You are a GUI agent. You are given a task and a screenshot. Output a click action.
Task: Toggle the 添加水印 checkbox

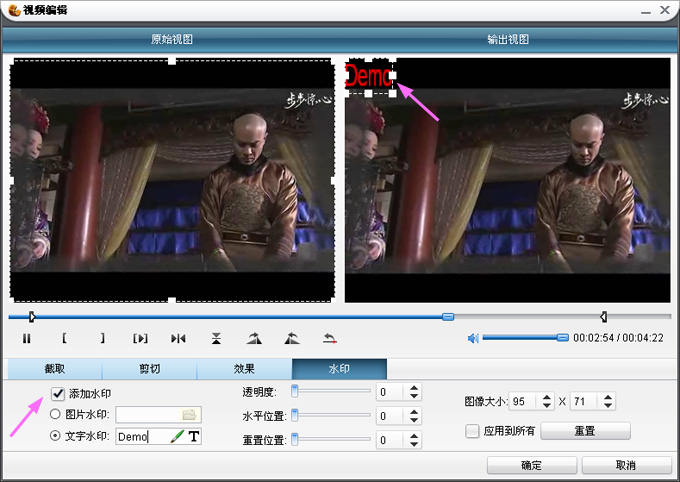pyautogui.click(x=58, y=394)
